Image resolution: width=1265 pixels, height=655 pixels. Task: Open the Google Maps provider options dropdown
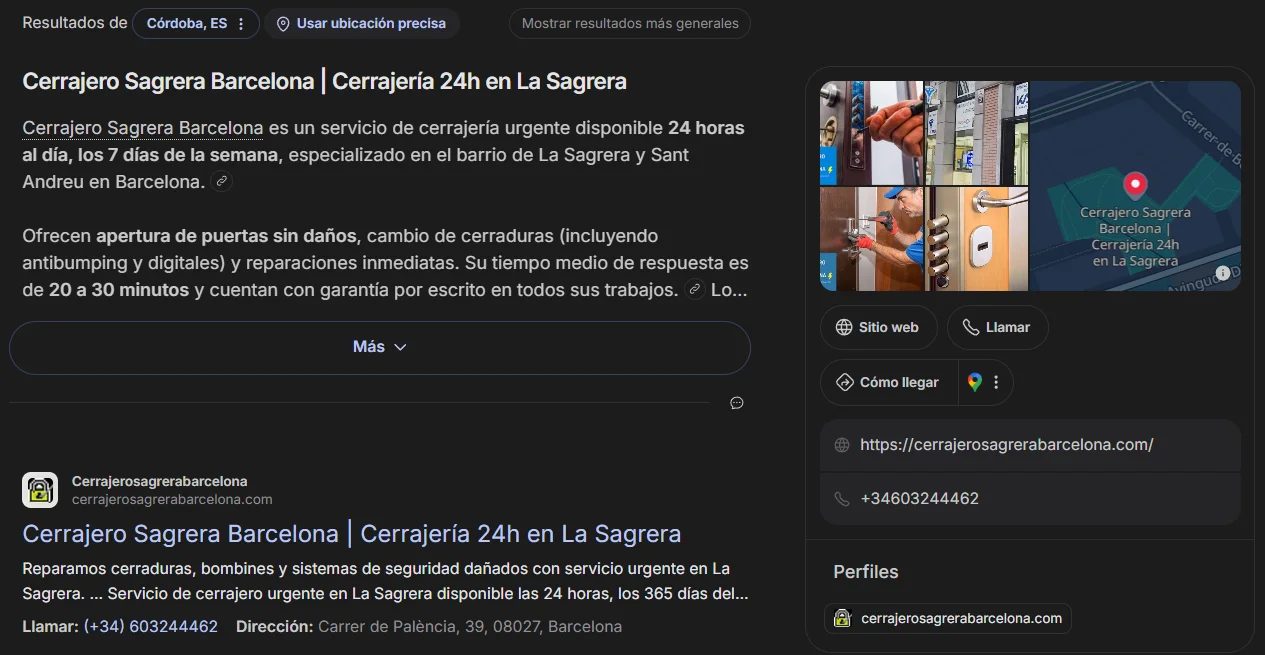click(x=985, y=382)
